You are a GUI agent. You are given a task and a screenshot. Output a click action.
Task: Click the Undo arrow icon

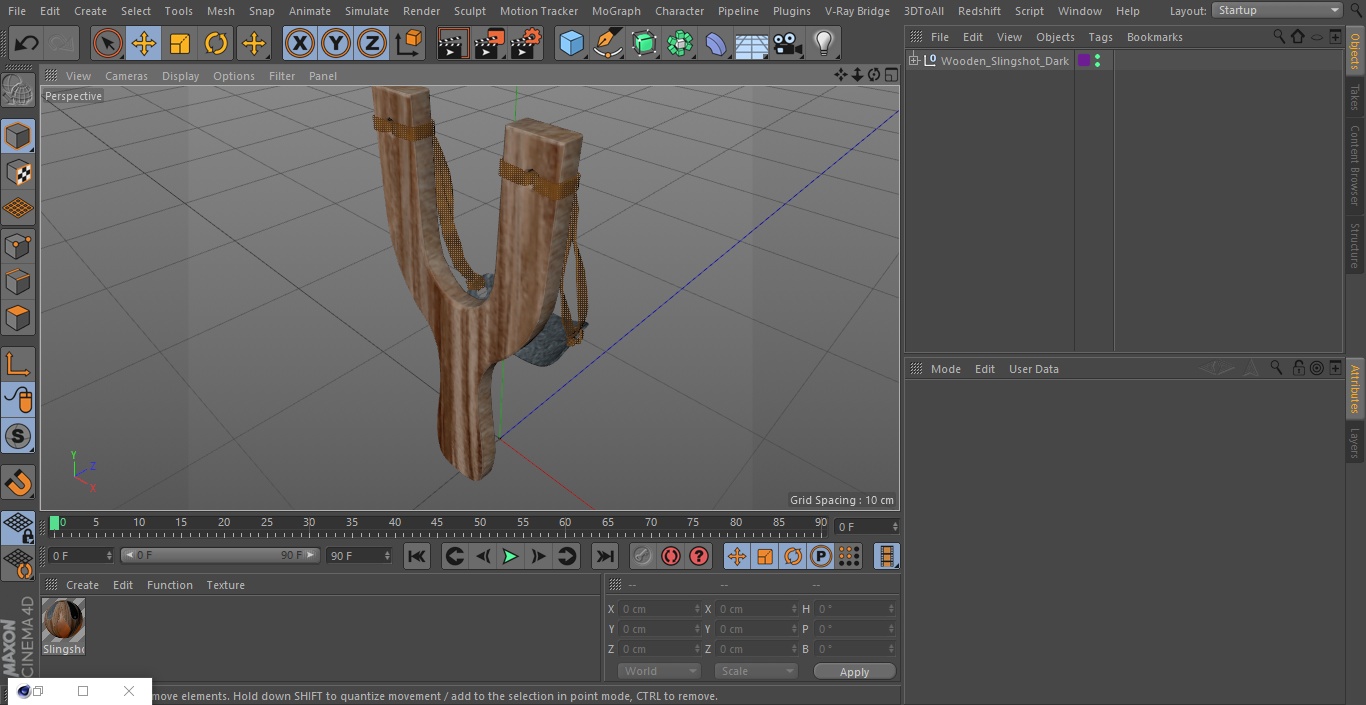pos(27,43)
